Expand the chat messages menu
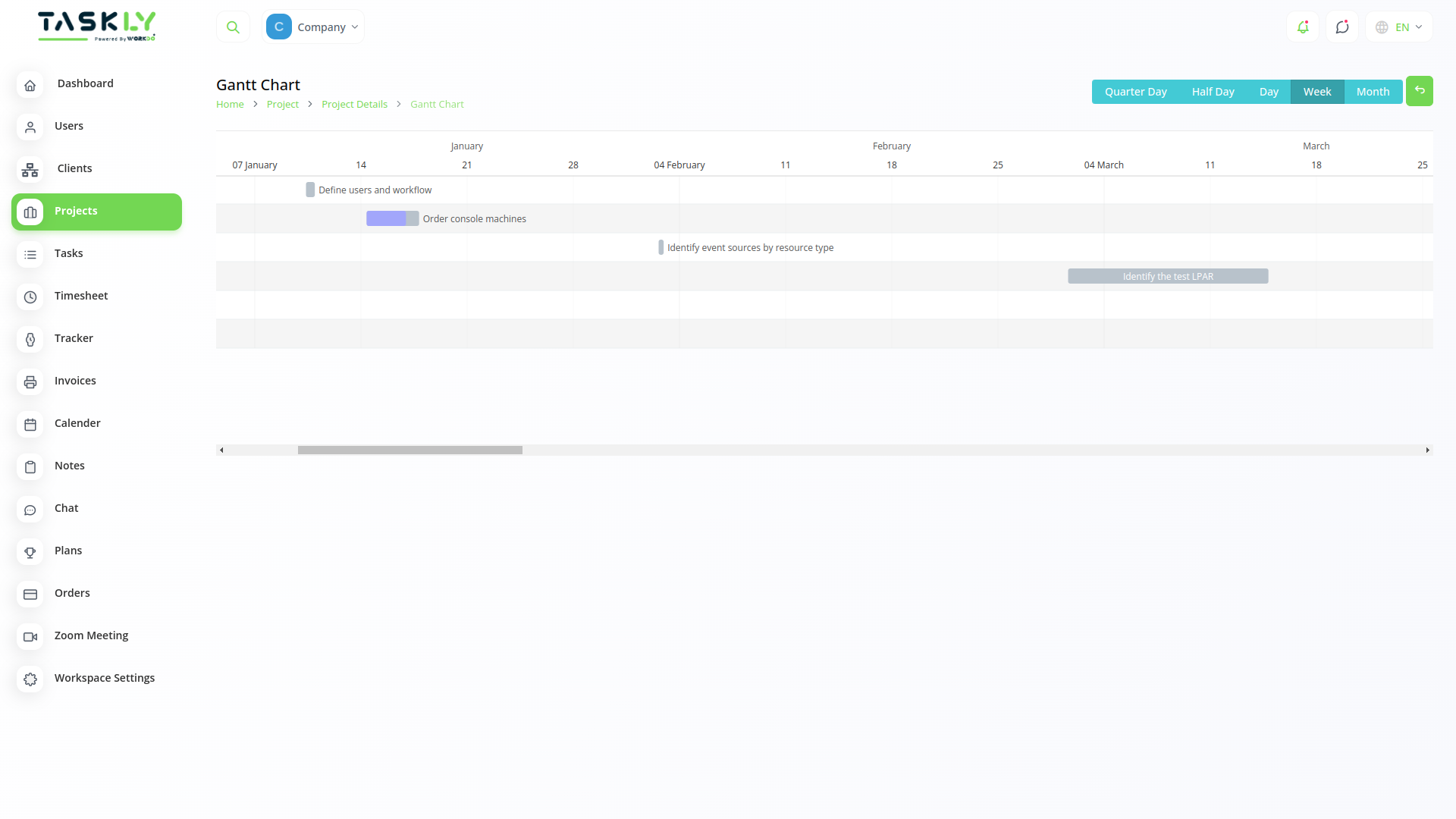 1342,27
